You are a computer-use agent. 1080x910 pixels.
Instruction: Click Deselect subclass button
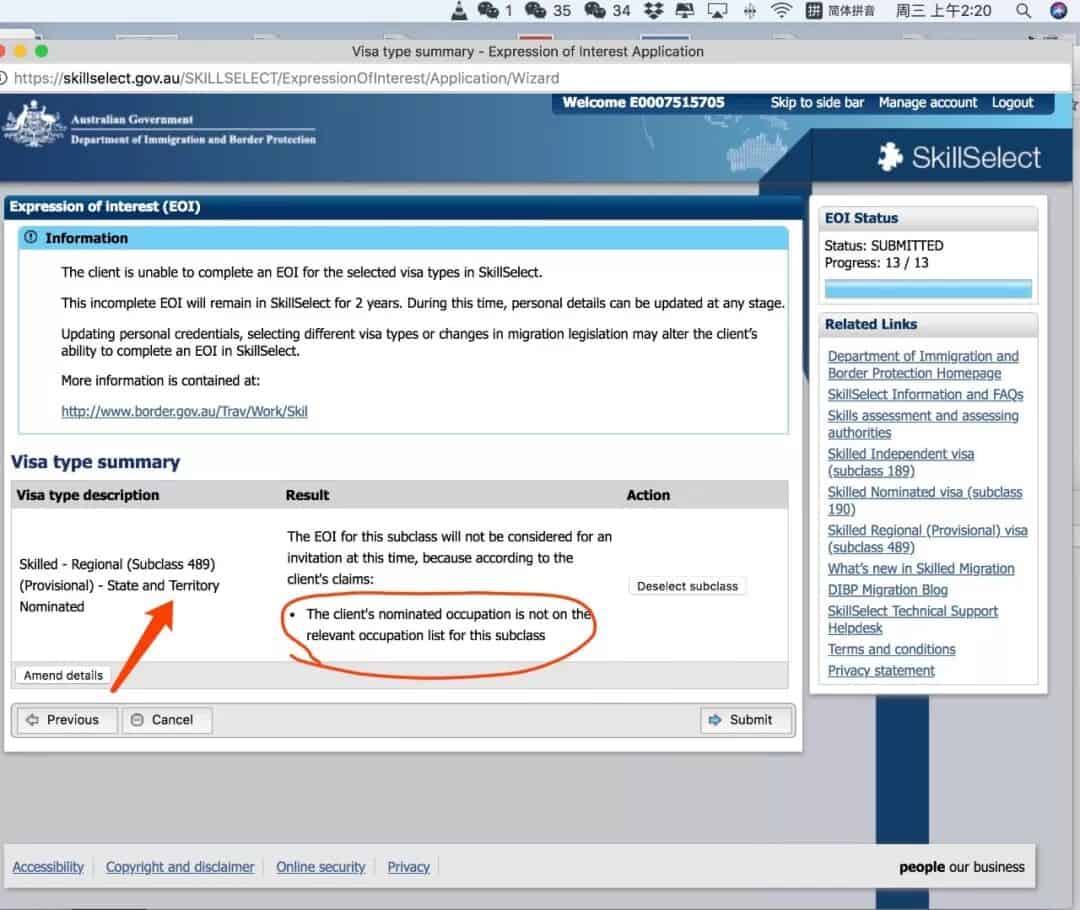tap(687, 586)
